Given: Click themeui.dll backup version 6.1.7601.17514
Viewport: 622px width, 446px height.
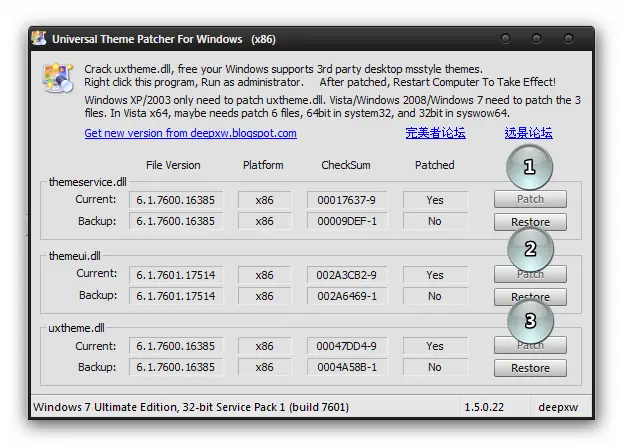Looking at the screenshot, I should coord(176,296).
